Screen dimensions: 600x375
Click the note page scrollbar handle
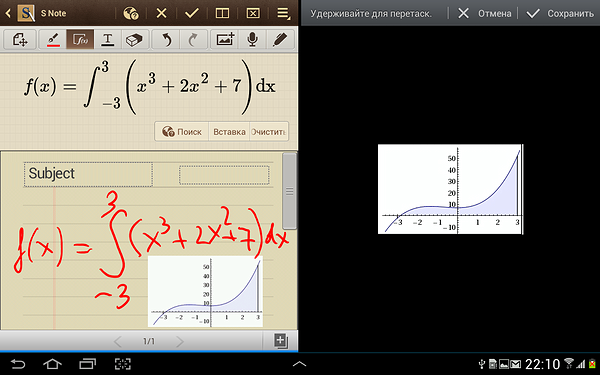(289, 191)
